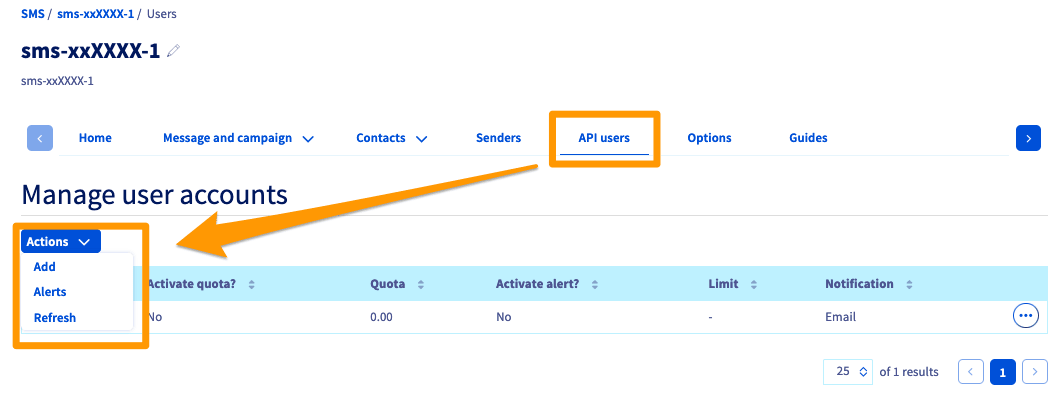Click the Notification column header
The width and height of the screenshot is (1063, 397).
(x=859, y=284)
